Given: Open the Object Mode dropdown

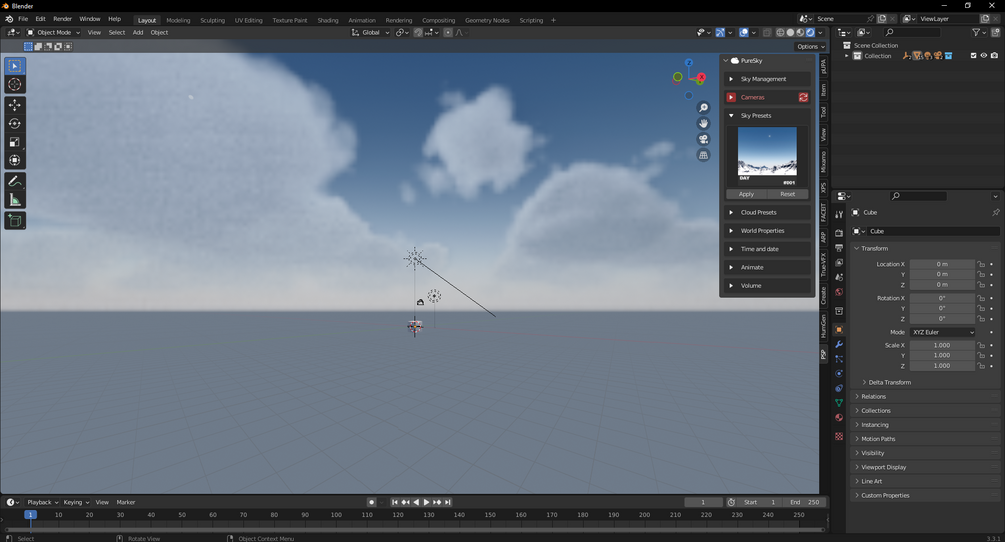Looking at the screenshot, I should (54, 32).
